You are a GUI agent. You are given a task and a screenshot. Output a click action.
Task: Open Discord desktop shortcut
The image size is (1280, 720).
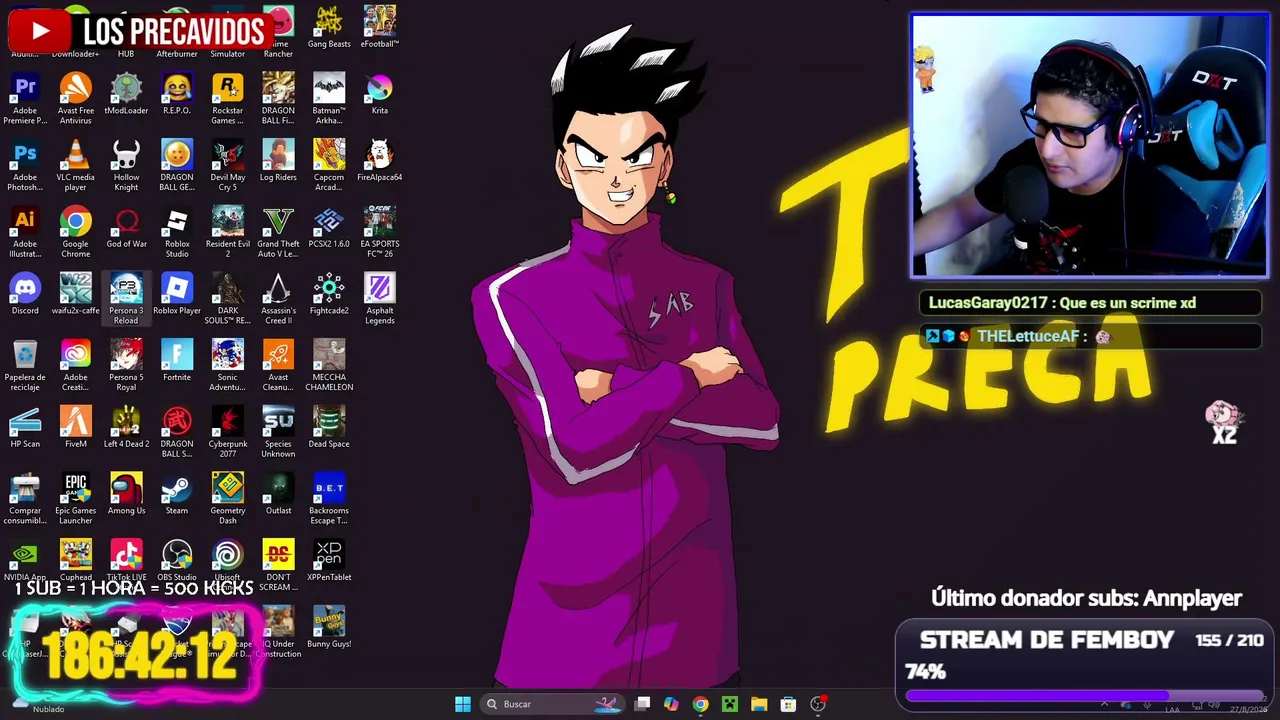point(25,295)
